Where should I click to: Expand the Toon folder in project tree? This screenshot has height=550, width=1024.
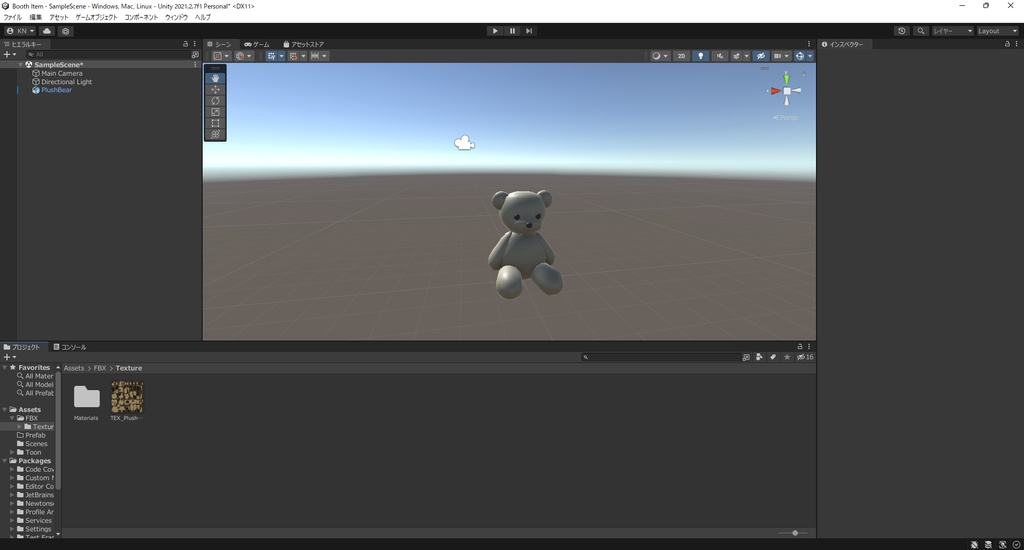pyautogui.click(x=12, y=452)
